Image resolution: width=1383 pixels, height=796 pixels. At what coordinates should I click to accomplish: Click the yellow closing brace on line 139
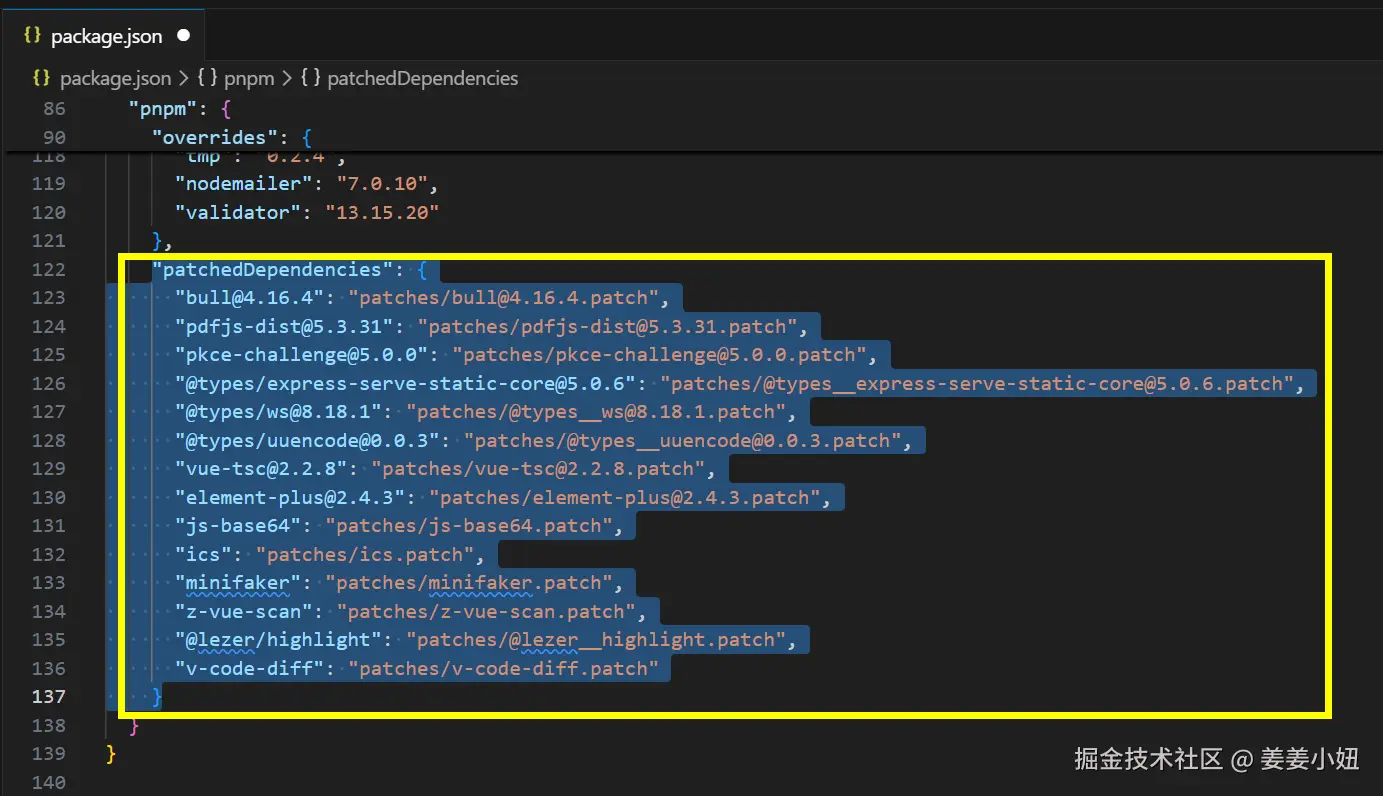(x=111, y=753)
